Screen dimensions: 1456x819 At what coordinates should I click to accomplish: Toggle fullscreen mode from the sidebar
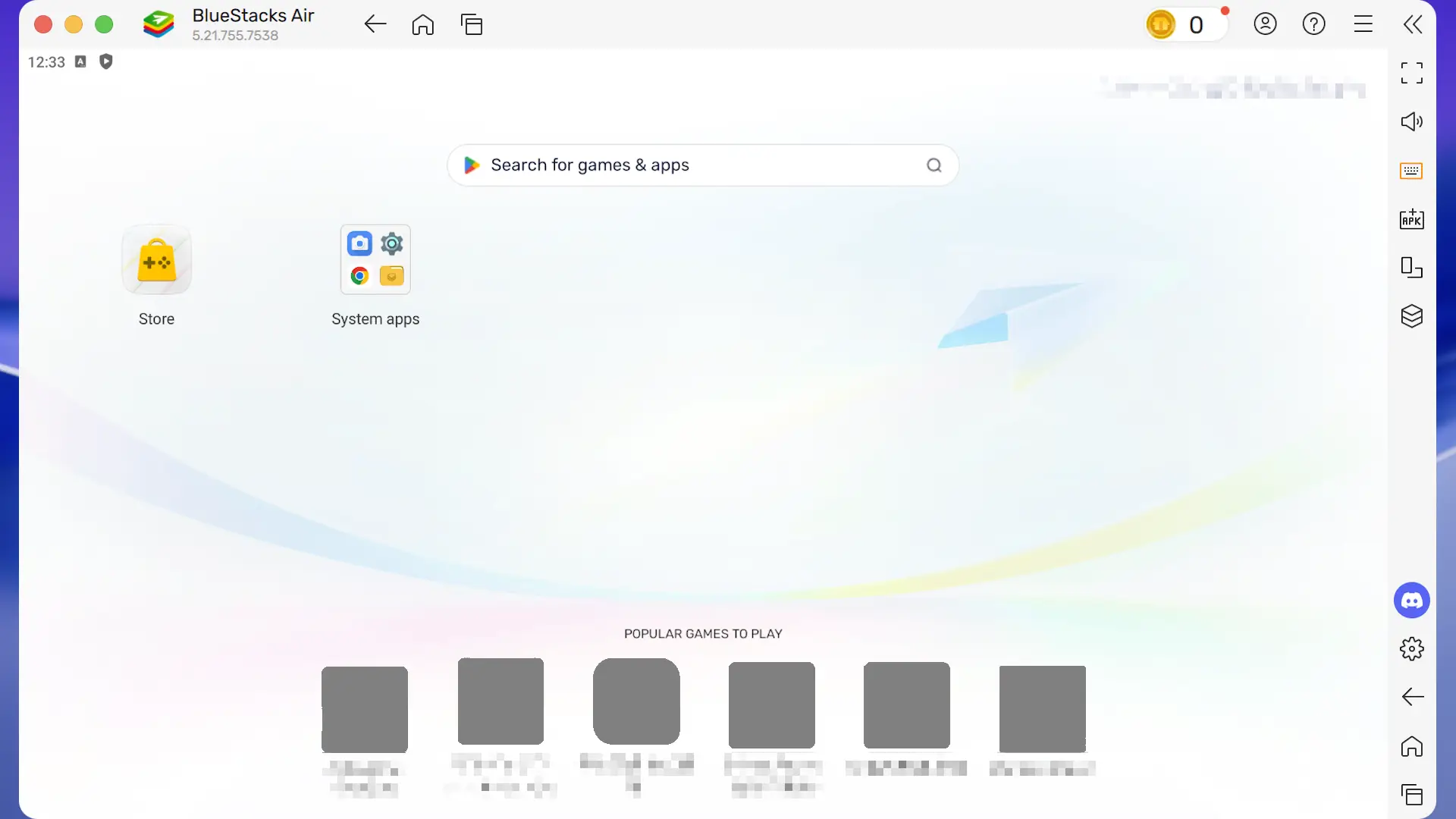click(1411, 73)
